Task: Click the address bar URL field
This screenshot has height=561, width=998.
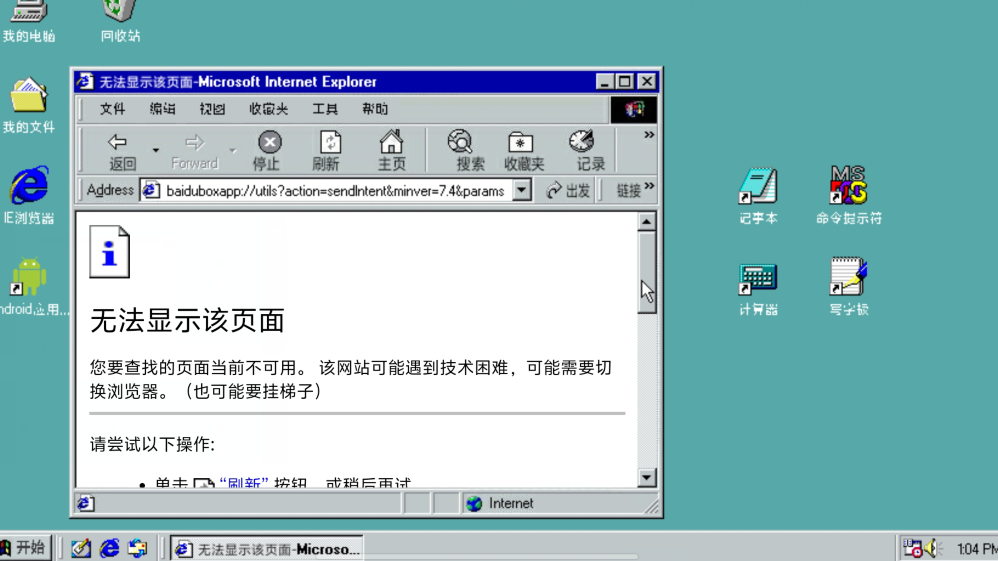Action: point(335,191)
